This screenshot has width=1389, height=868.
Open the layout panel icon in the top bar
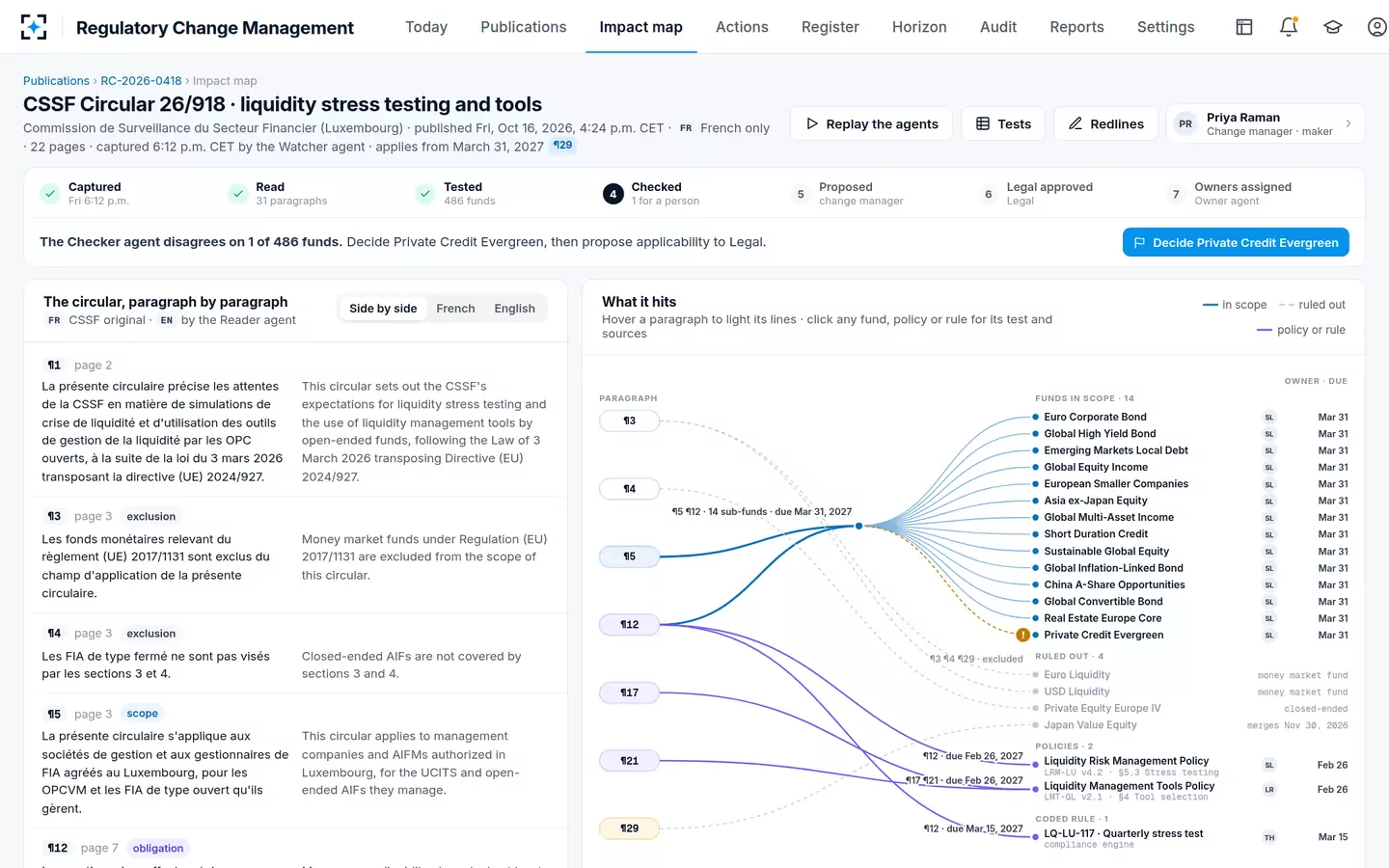(1244, 27)
